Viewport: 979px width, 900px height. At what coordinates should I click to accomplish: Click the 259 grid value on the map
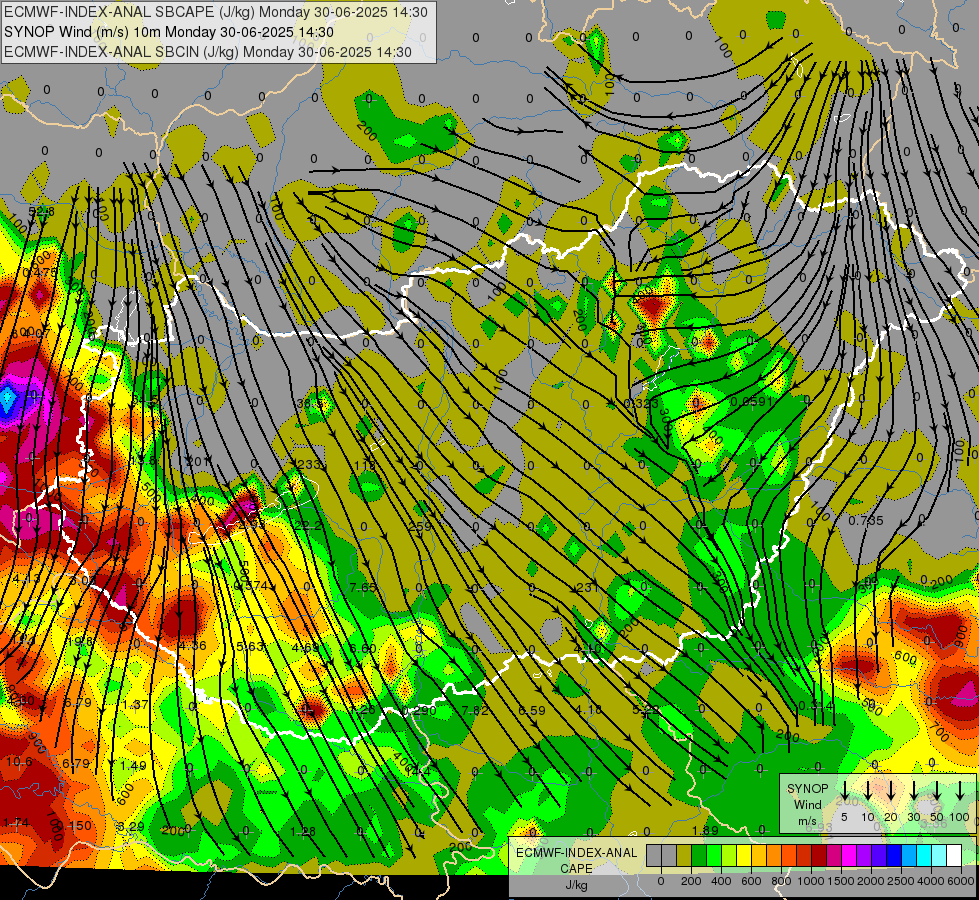(420, 526)
